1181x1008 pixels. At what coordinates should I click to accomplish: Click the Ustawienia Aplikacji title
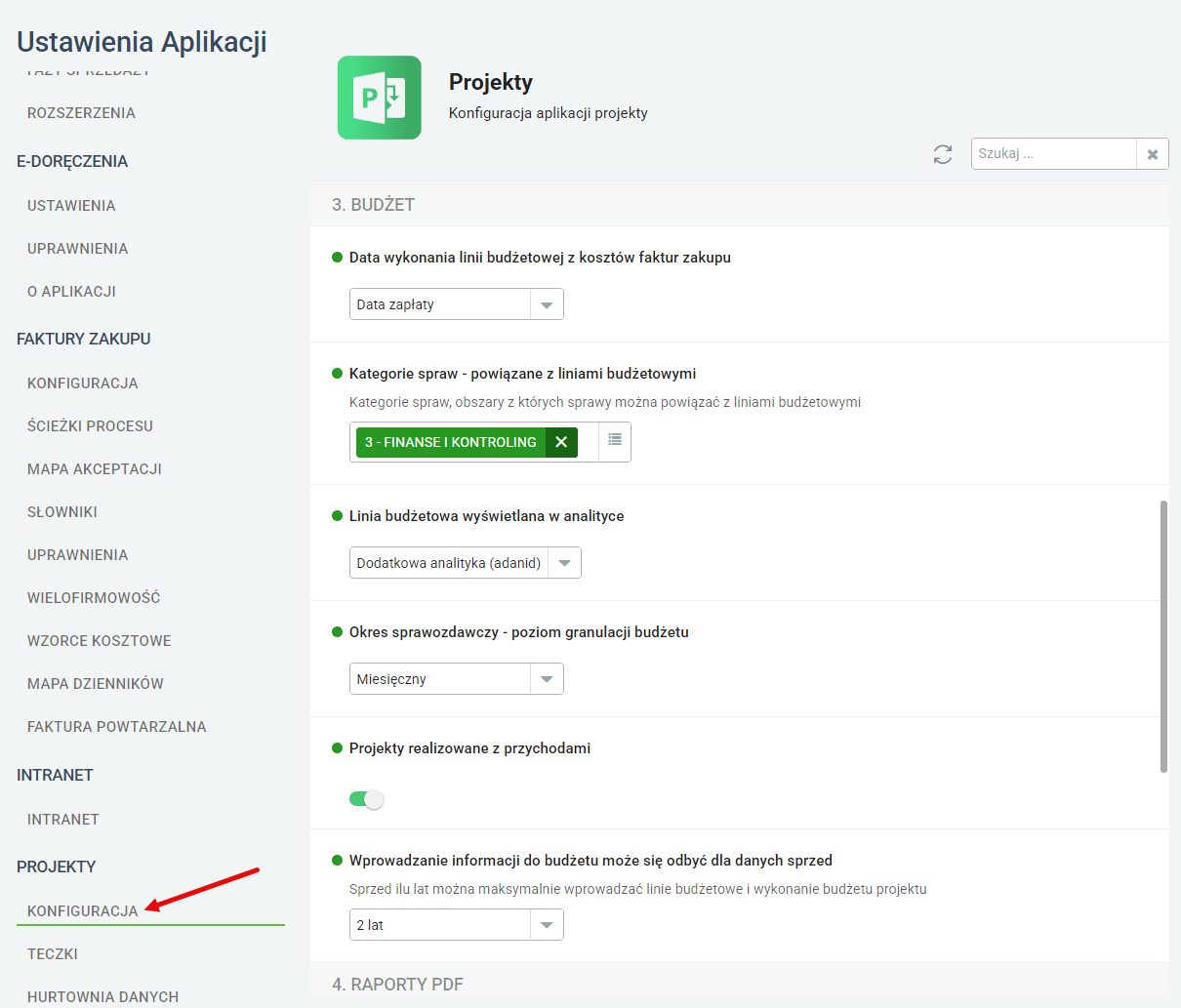[142, 42]
